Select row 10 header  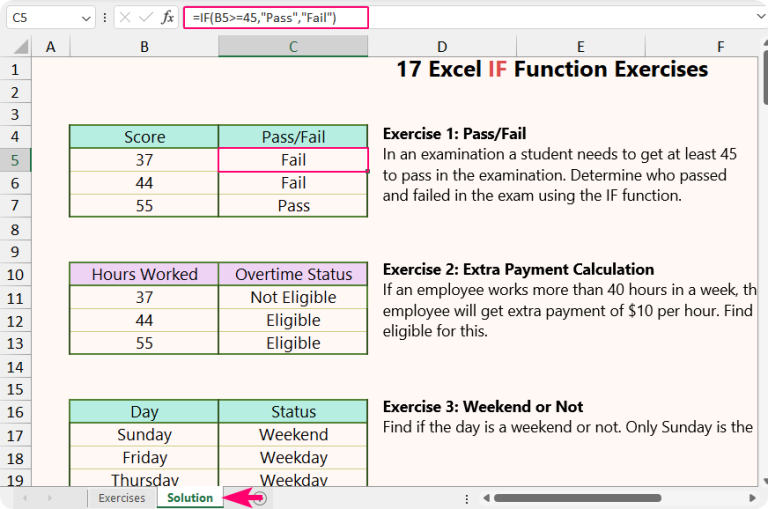(15, 274)
